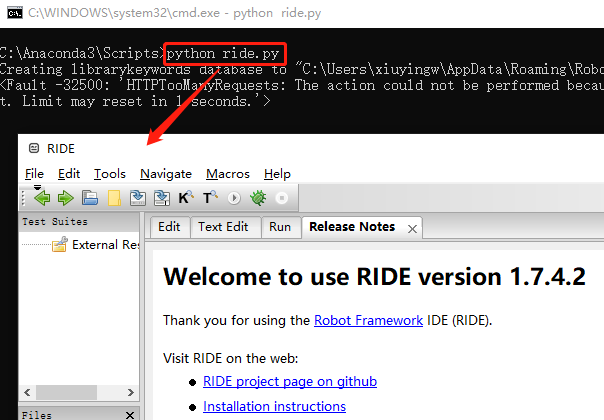Click the Files panel header
This screenshot has width=604, height=420.
click(x=79, y=413)
